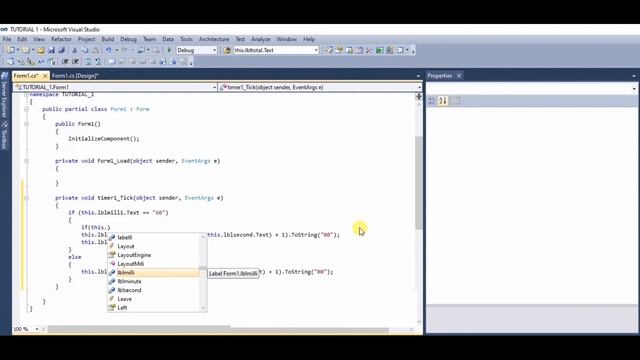Click Property Pages icon in Properties panel
640x360 pixels.
456,101
